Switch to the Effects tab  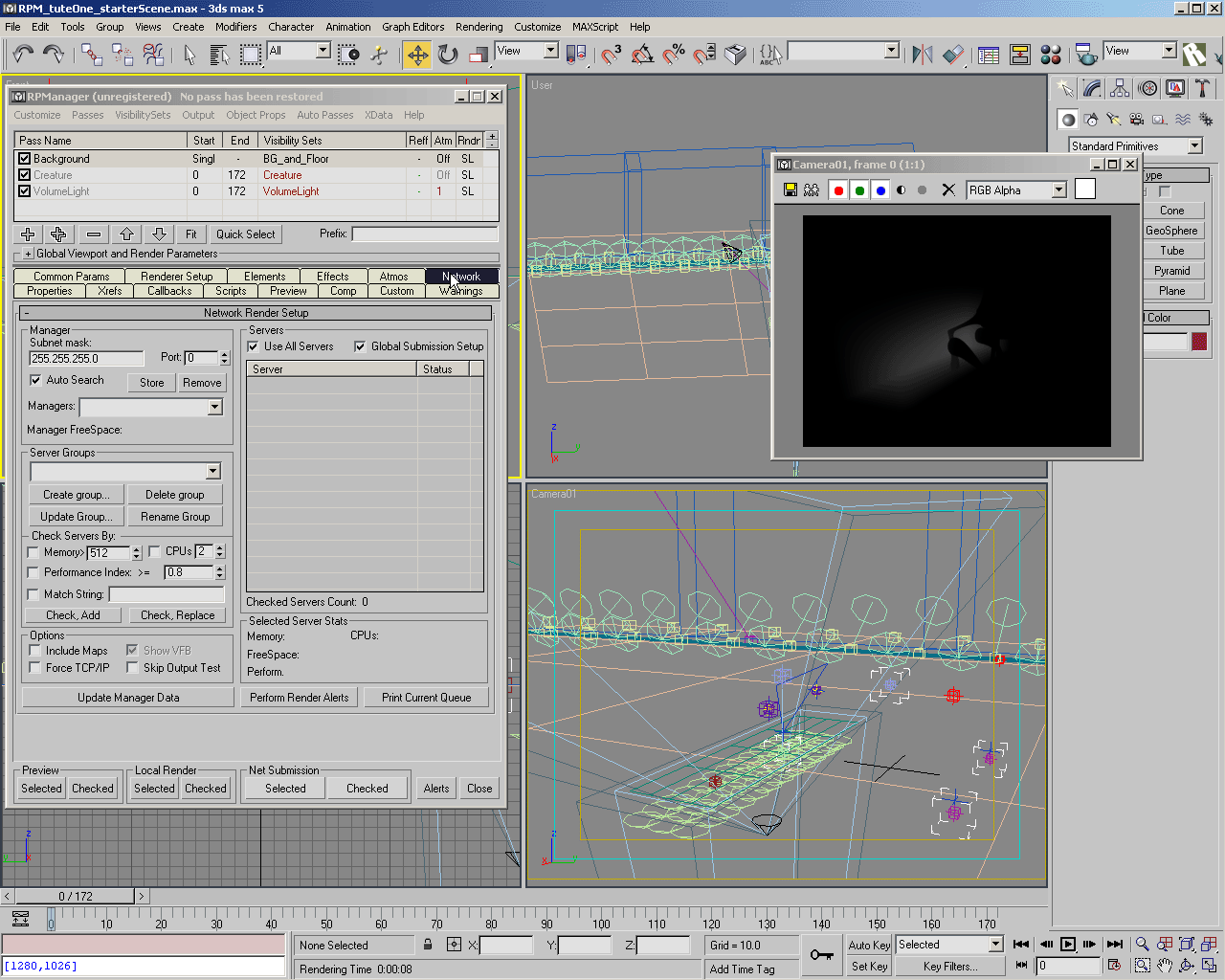pyautogui.click(x=332, y=277)
